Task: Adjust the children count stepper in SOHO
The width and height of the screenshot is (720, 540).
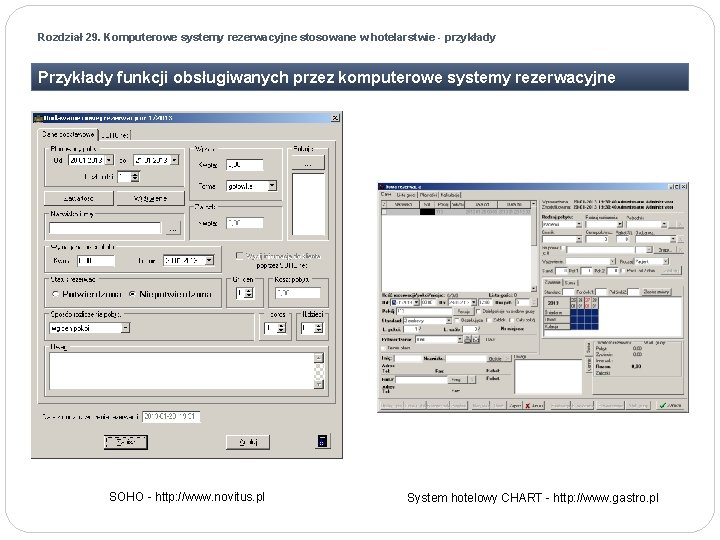Action: [318, 328]
